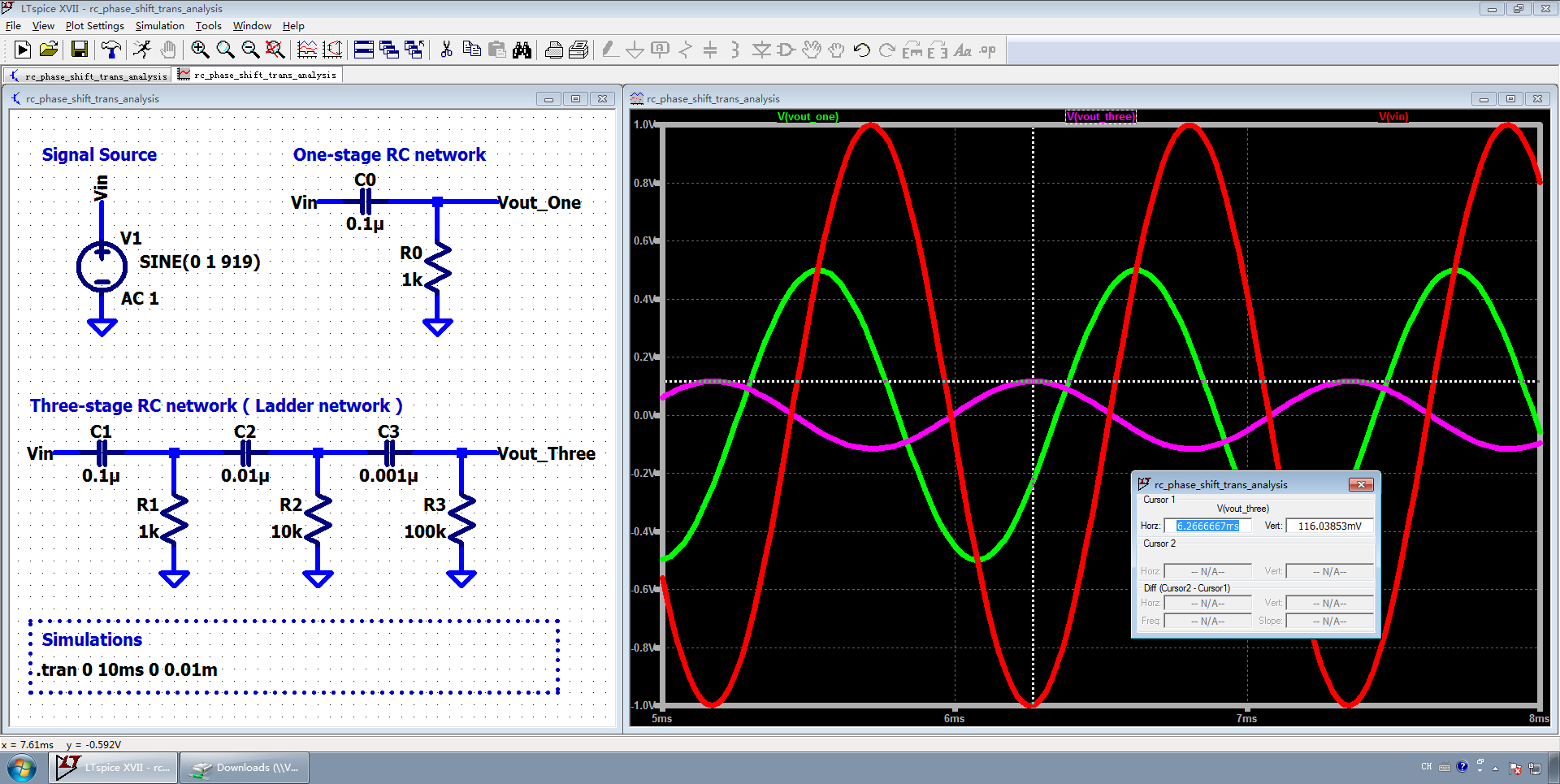Screen dimensions: 1560x784
Task: Open Downloads window from the taskbar
Action: [x=245, y=768]
